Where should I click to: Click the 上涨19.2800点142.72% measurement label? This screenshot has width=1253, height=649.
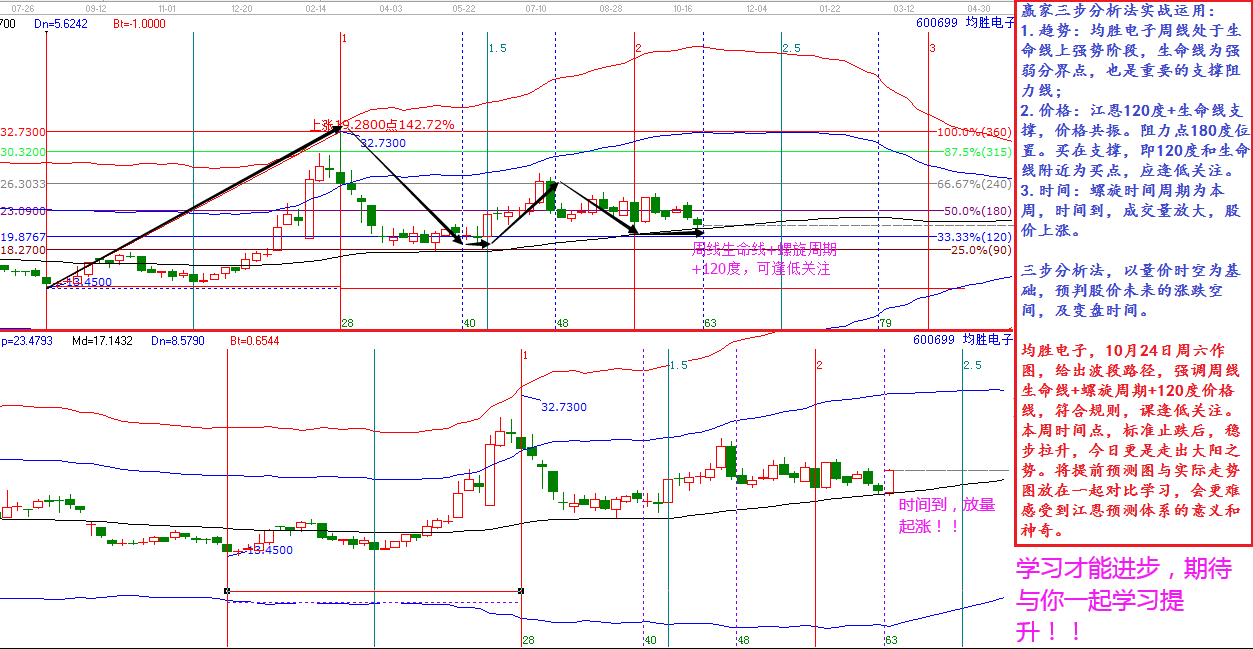(x=382, y=125)
